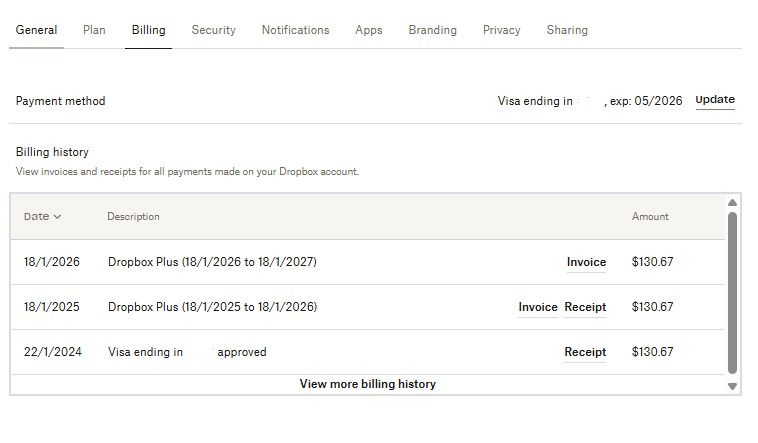This screenshot has height=443, width=758.
Task: Click View more billing history
Action: click(x=367, y=384)
